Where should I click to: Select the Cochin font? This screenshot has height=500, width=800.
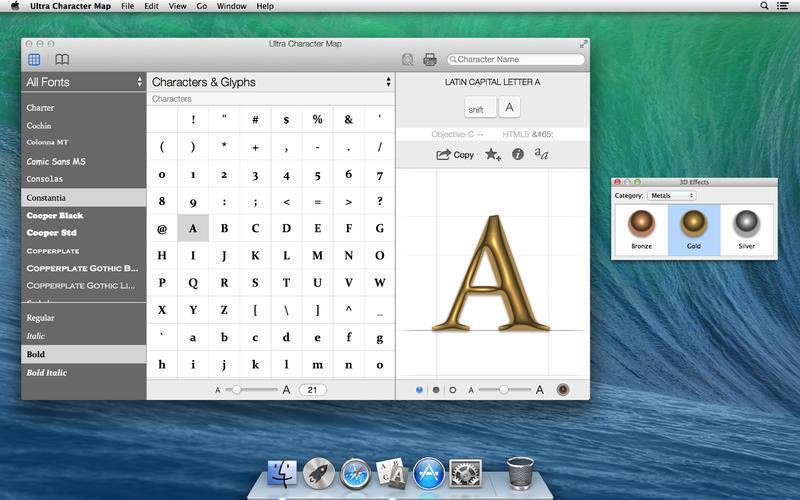84,126
